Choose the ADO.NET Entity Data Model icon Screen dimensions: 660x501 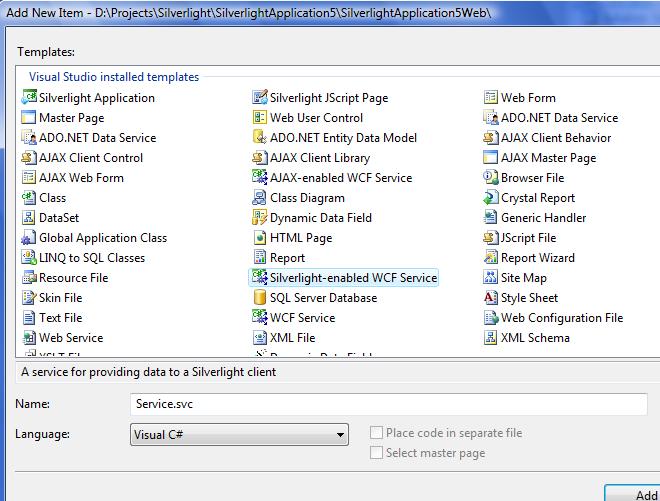[260, 138]
